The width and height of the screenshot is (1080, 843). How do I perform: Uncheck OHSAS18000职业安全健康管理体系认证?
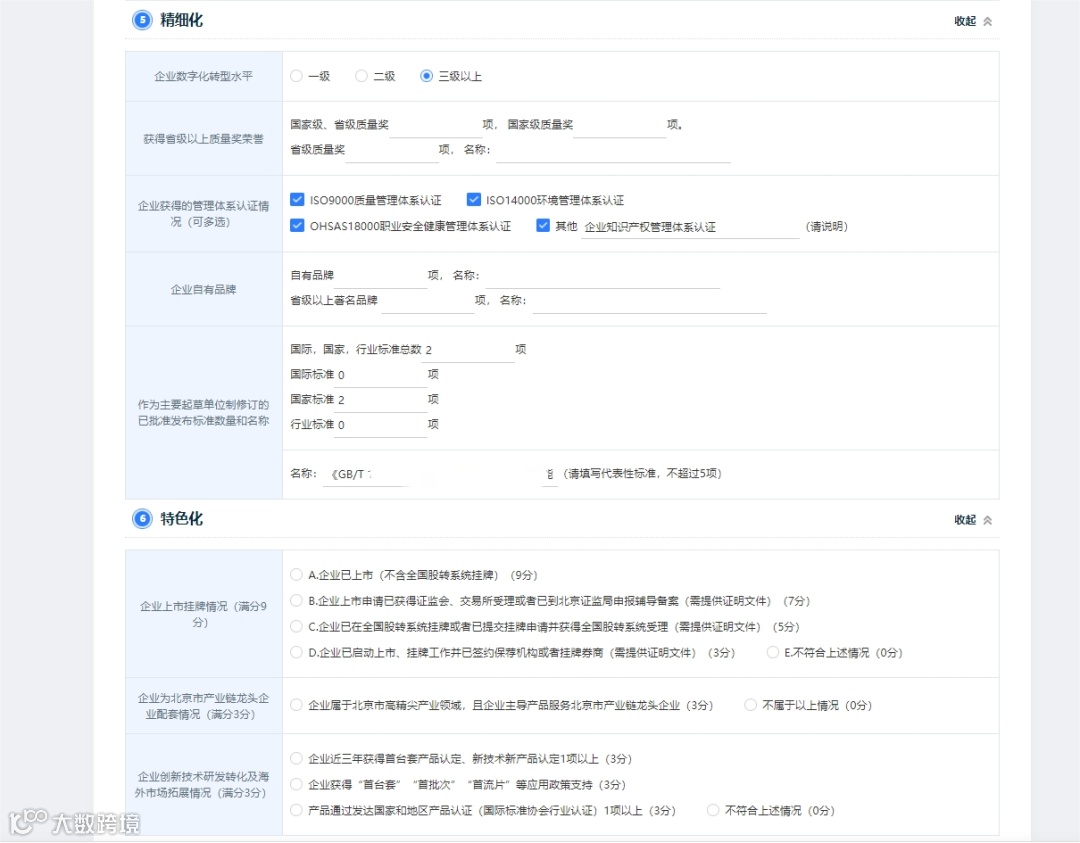point(297,225)
